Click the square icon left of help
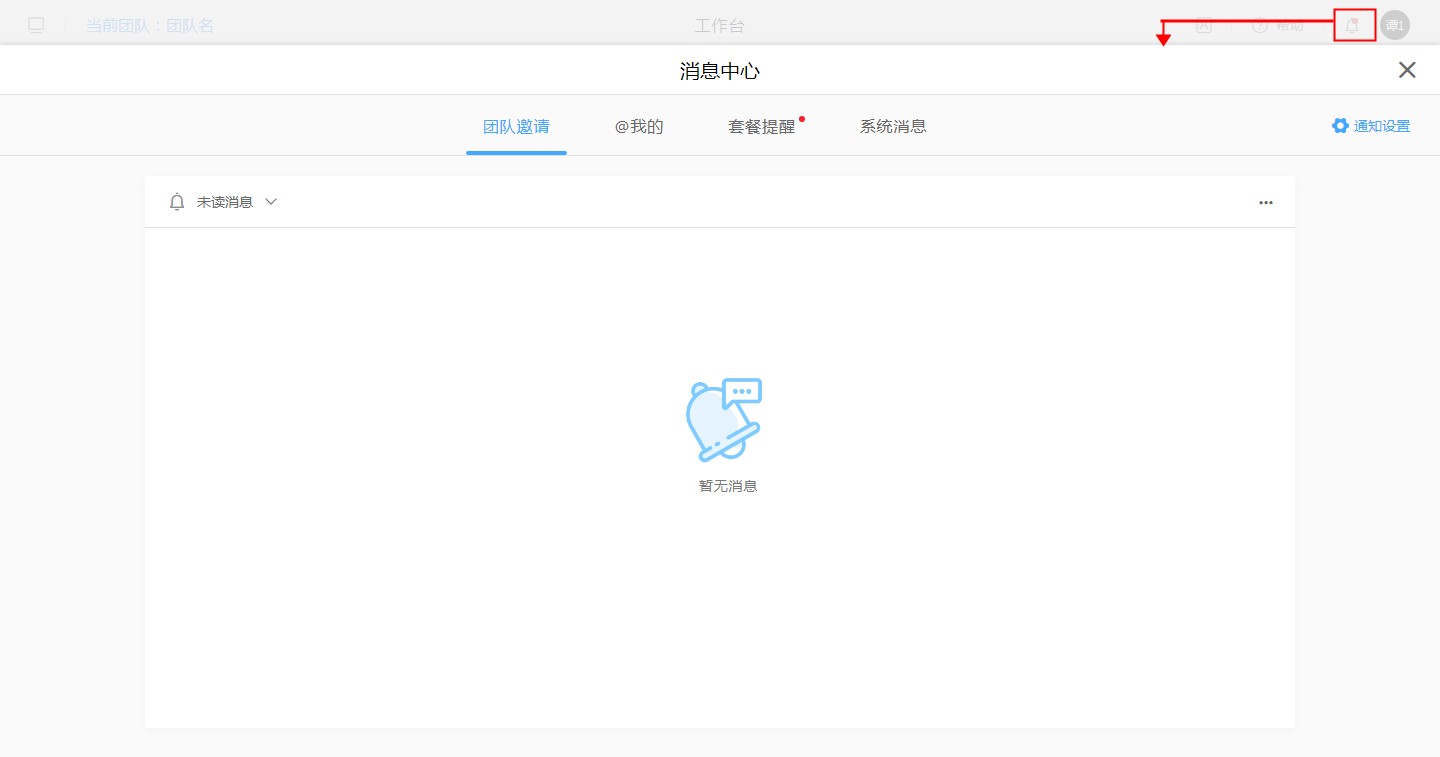 coord(1204,26)
